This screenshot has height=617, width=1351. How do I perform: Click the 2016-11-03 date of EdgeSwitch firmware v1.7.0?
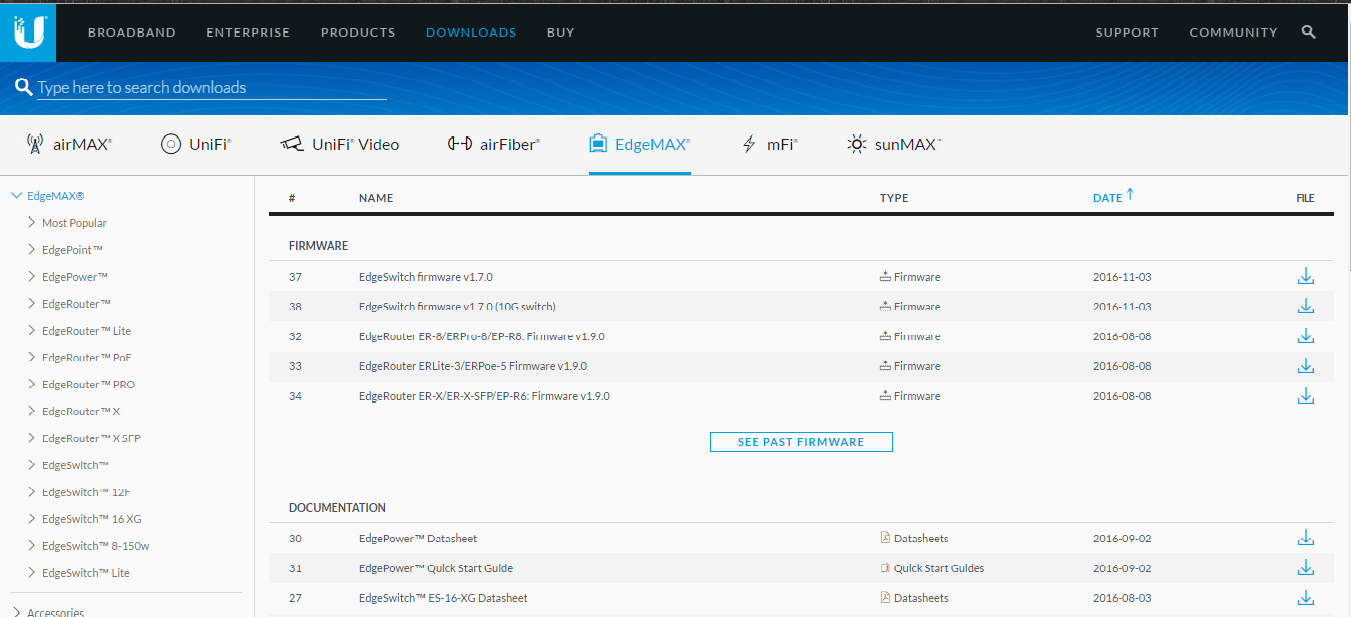click(1122, 277)
